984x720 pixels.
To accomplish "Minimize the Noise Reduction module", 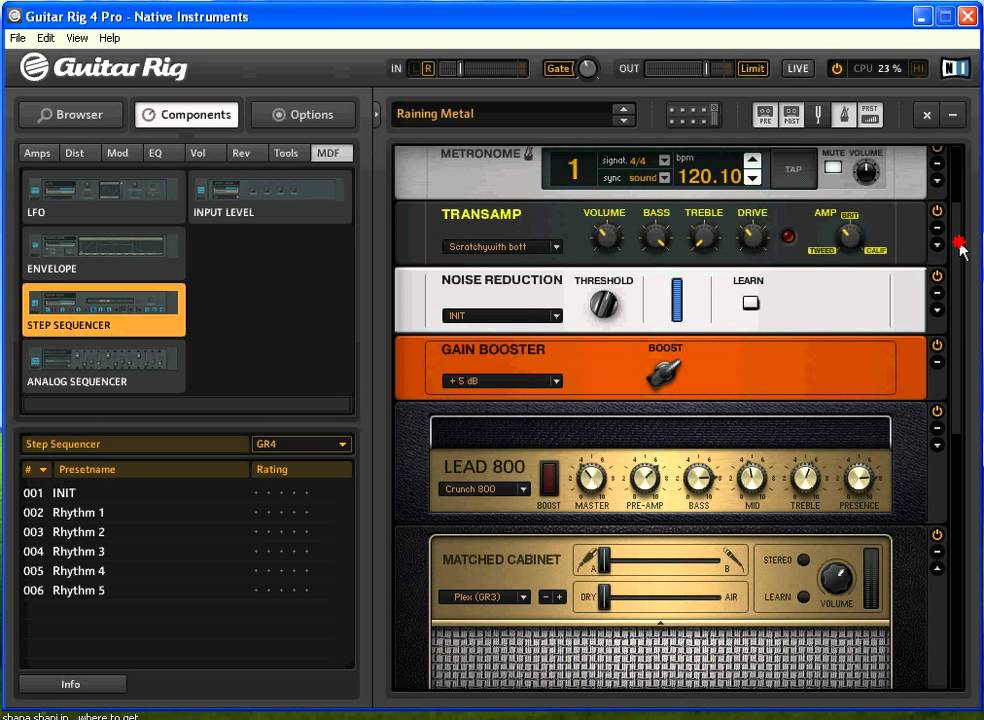I will 937,293.
